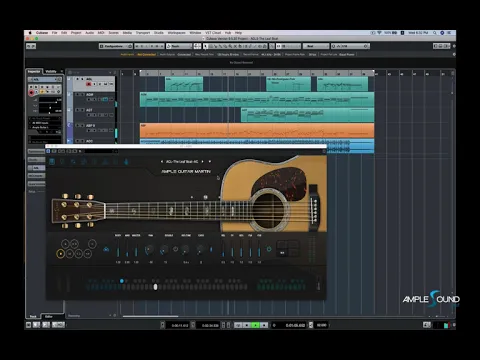Click the metronome click icon in bottom transport
The width and height of the screenshot is (480, 360).
(311, 325)
